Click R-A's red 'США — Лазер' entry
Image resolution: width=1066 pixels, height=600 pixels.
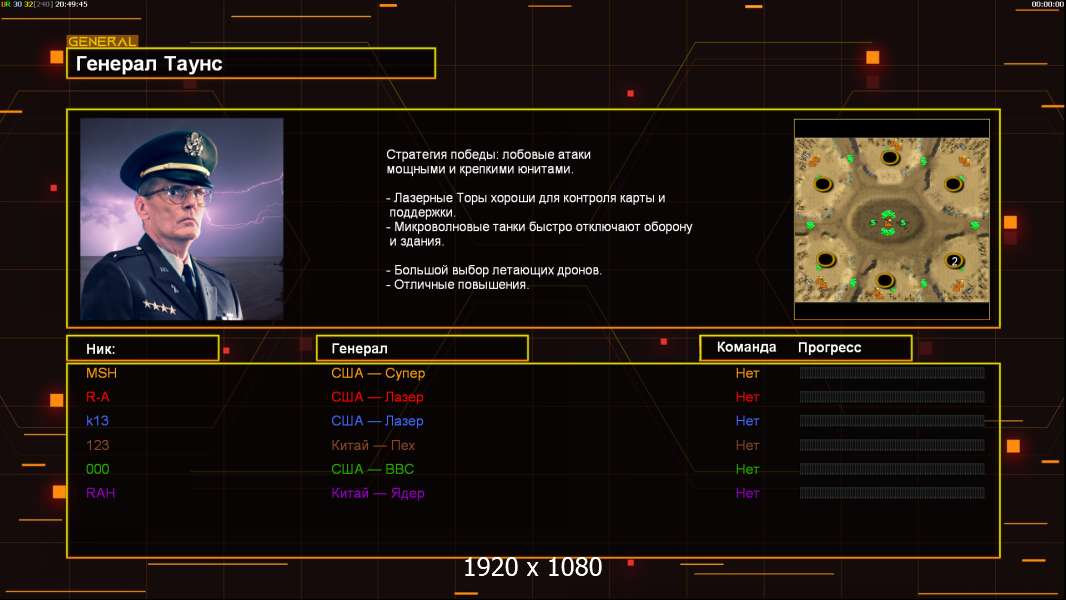pyautogui.click(x=377, y=397)
